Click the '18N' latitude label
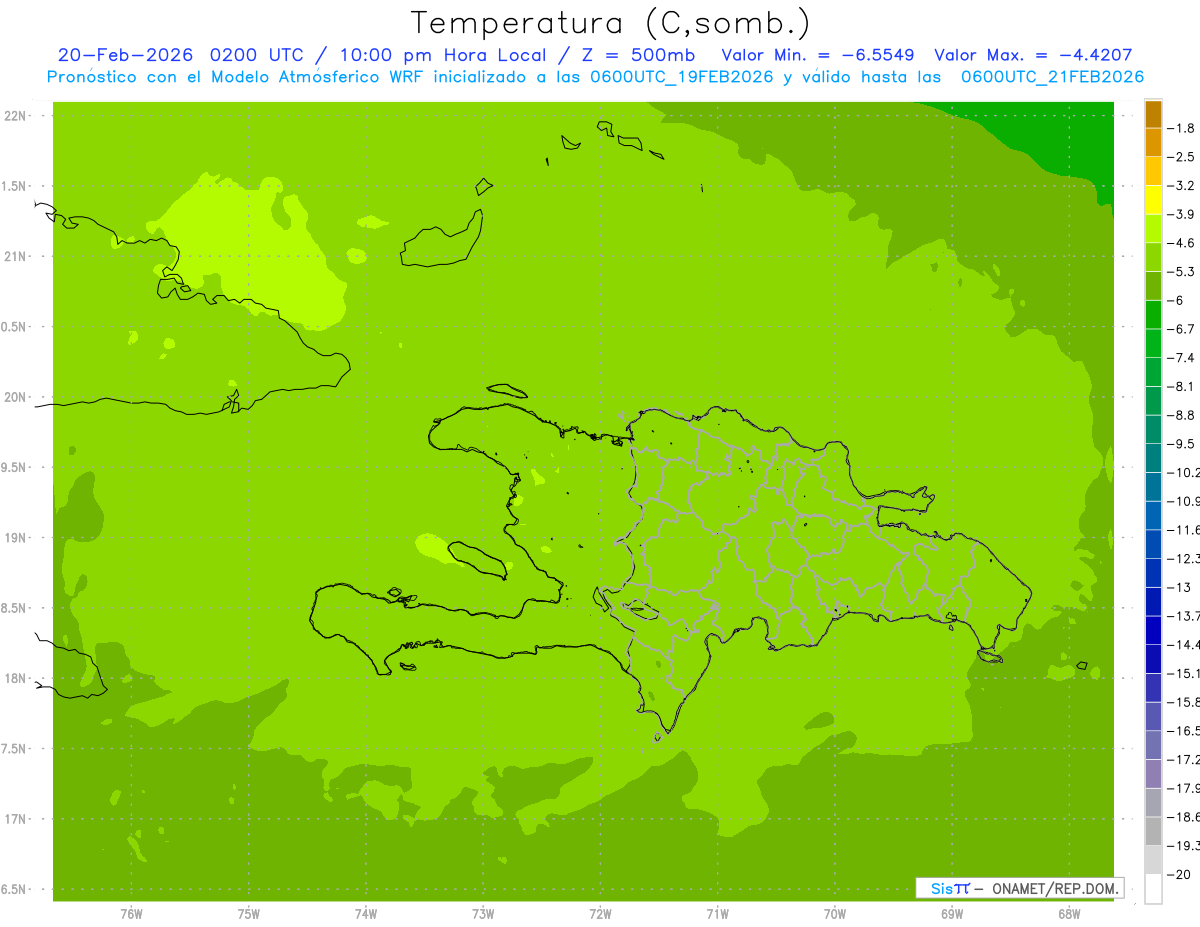 coord(14,678)
